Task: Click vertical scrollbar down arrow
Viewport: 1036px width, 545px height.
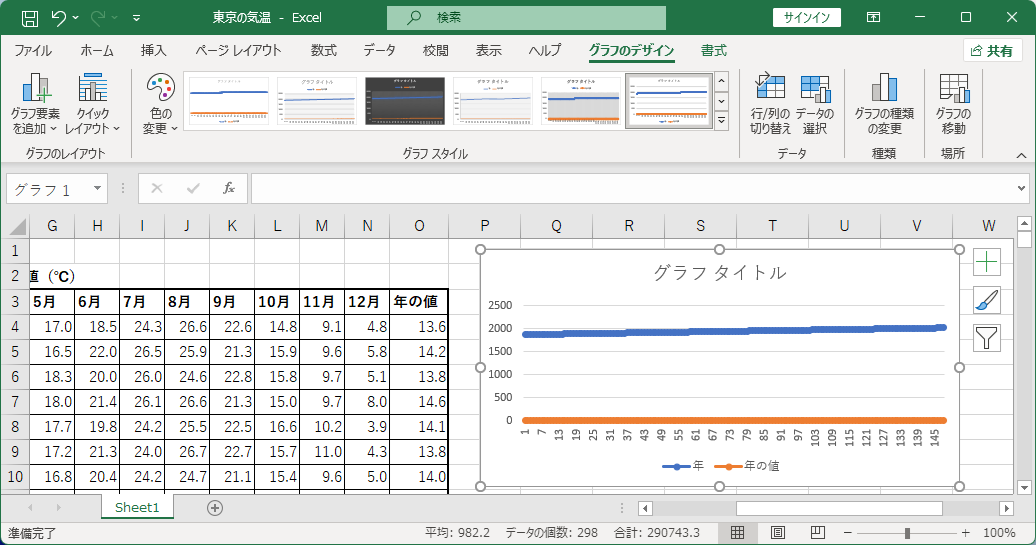Action: 1024,488
